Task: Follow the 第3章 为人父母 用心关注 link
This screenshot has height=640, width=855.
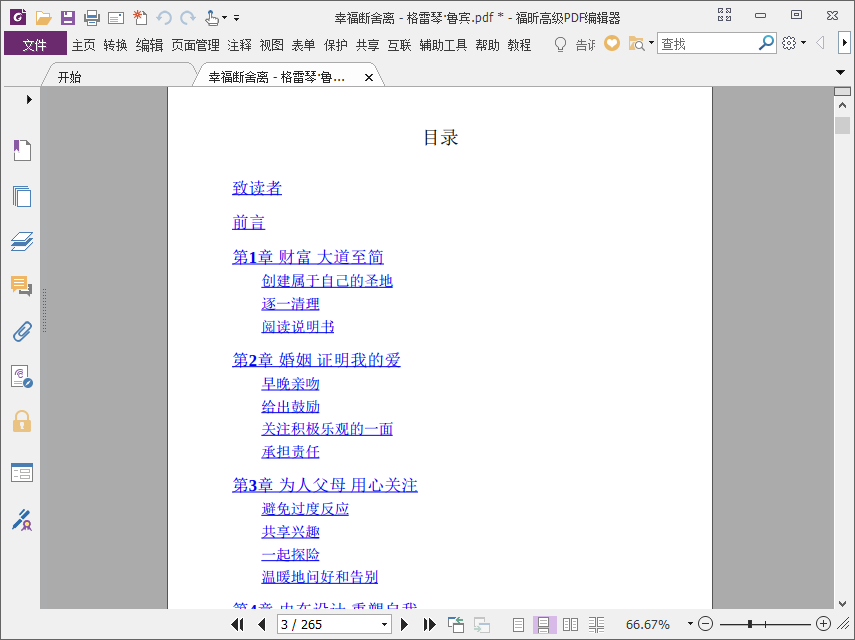Action: coord(325,485)
